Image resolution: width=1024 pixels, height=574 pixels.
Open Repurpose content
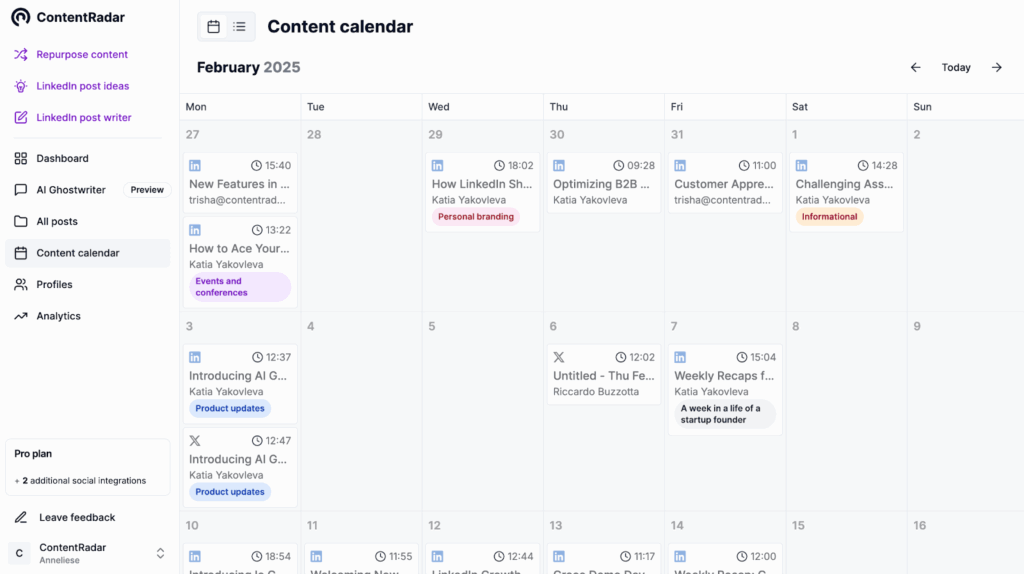[x=82, y=54]
